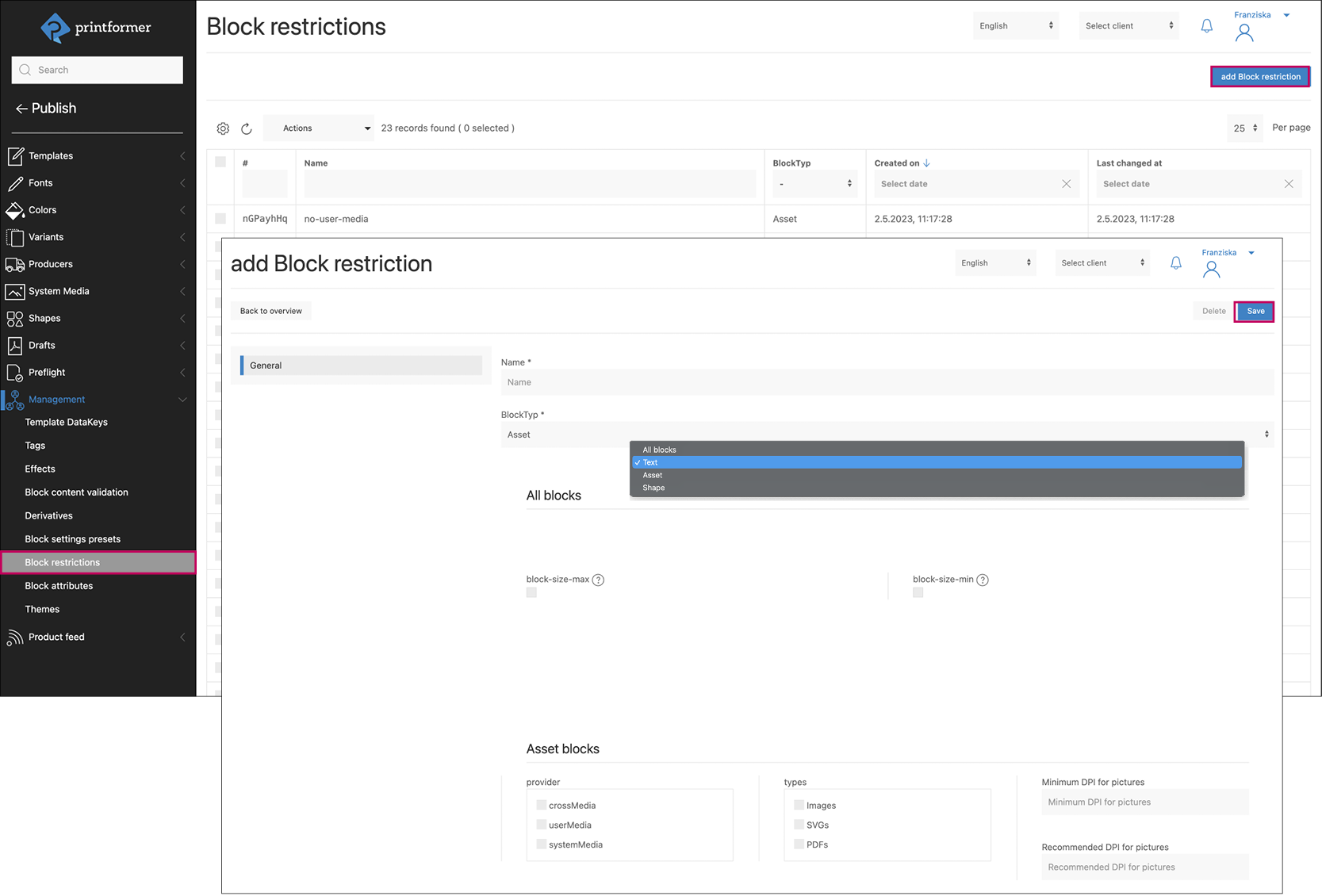Select Shape in the BlockTyp list

tap(654, 488)
